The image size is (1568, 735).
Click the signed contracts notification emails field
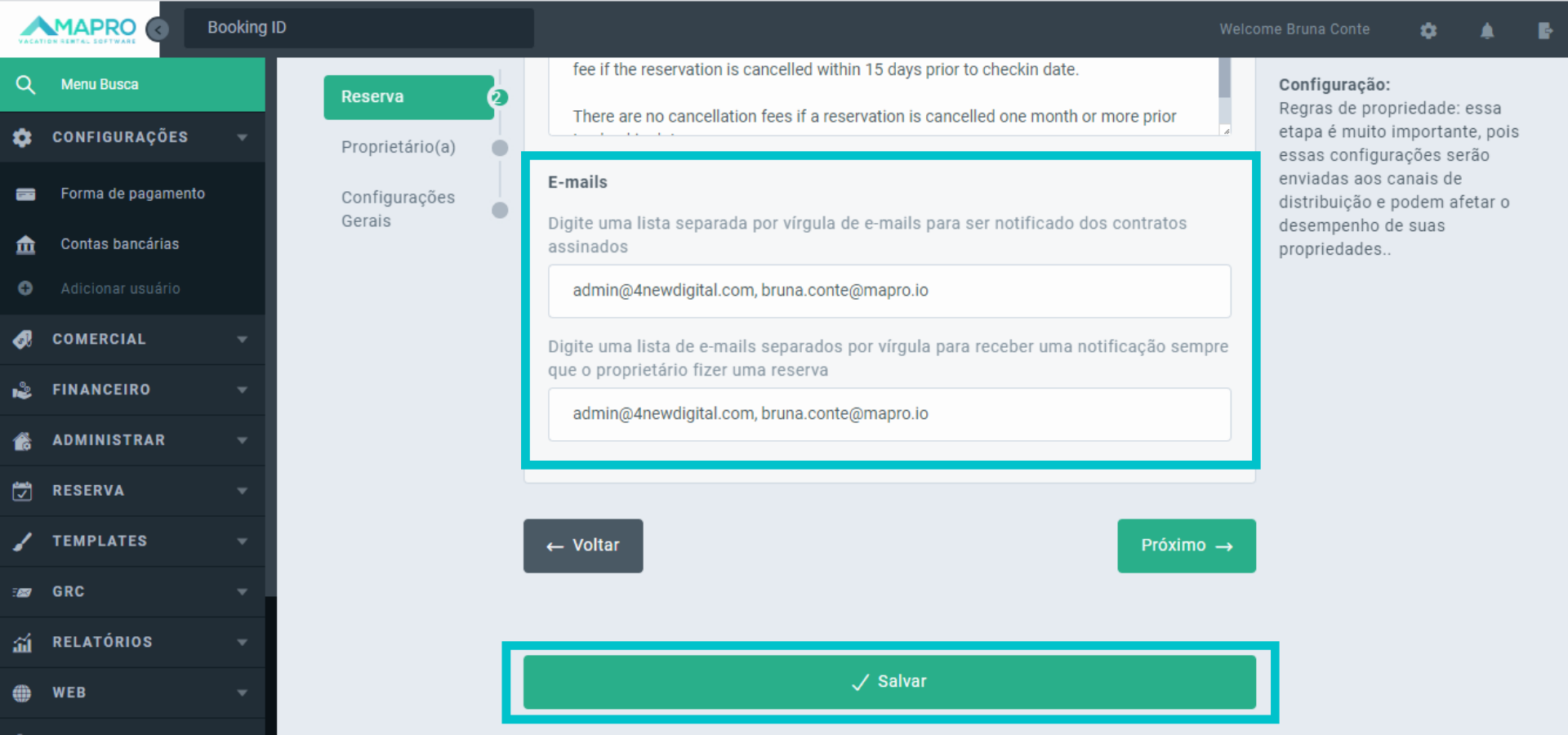tap(889, 291)
